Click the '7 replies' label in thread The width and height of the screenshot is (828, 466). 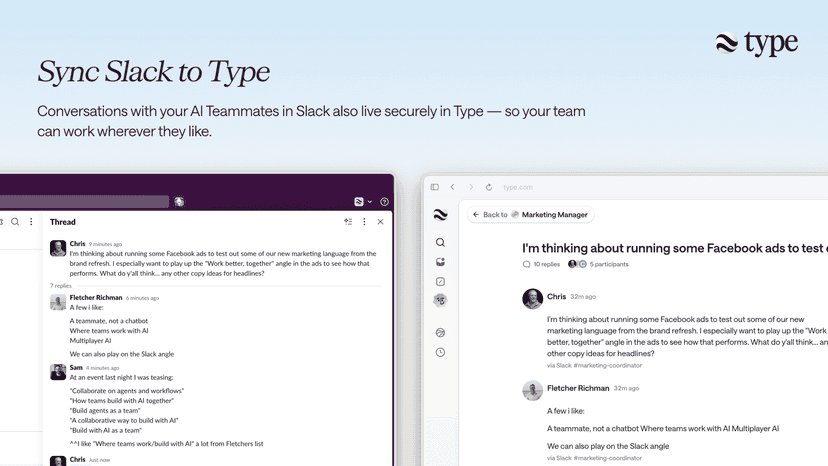61,285
